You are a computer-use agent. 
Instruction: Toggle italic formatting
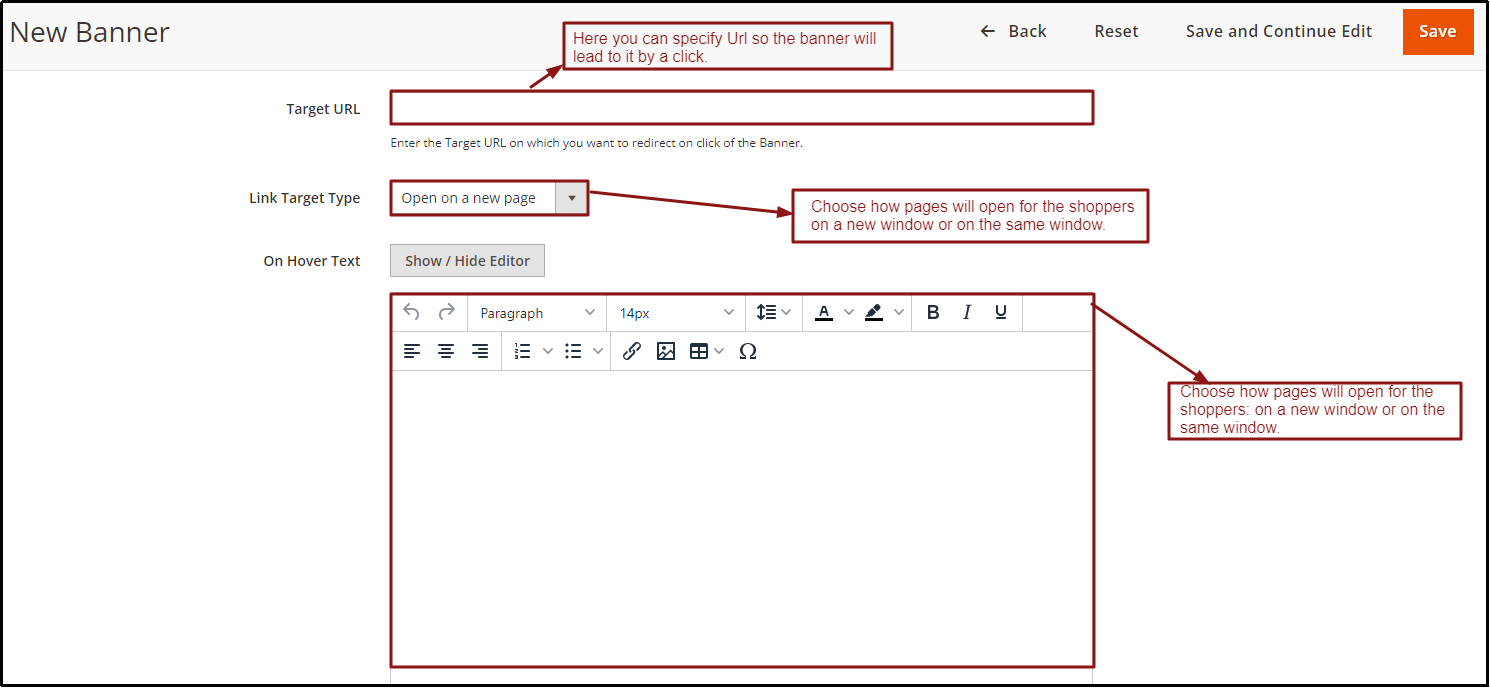pyautogui.click(x=966, y=312)
